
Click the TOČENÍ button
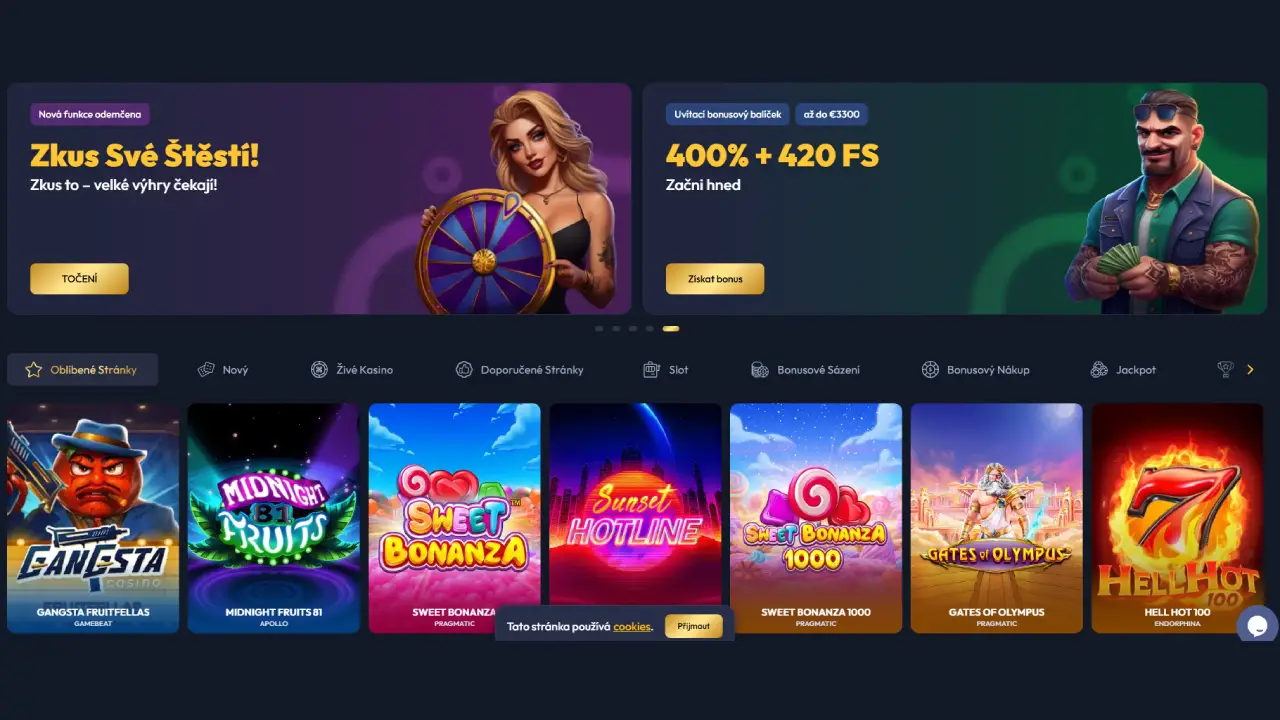(79, 279)
